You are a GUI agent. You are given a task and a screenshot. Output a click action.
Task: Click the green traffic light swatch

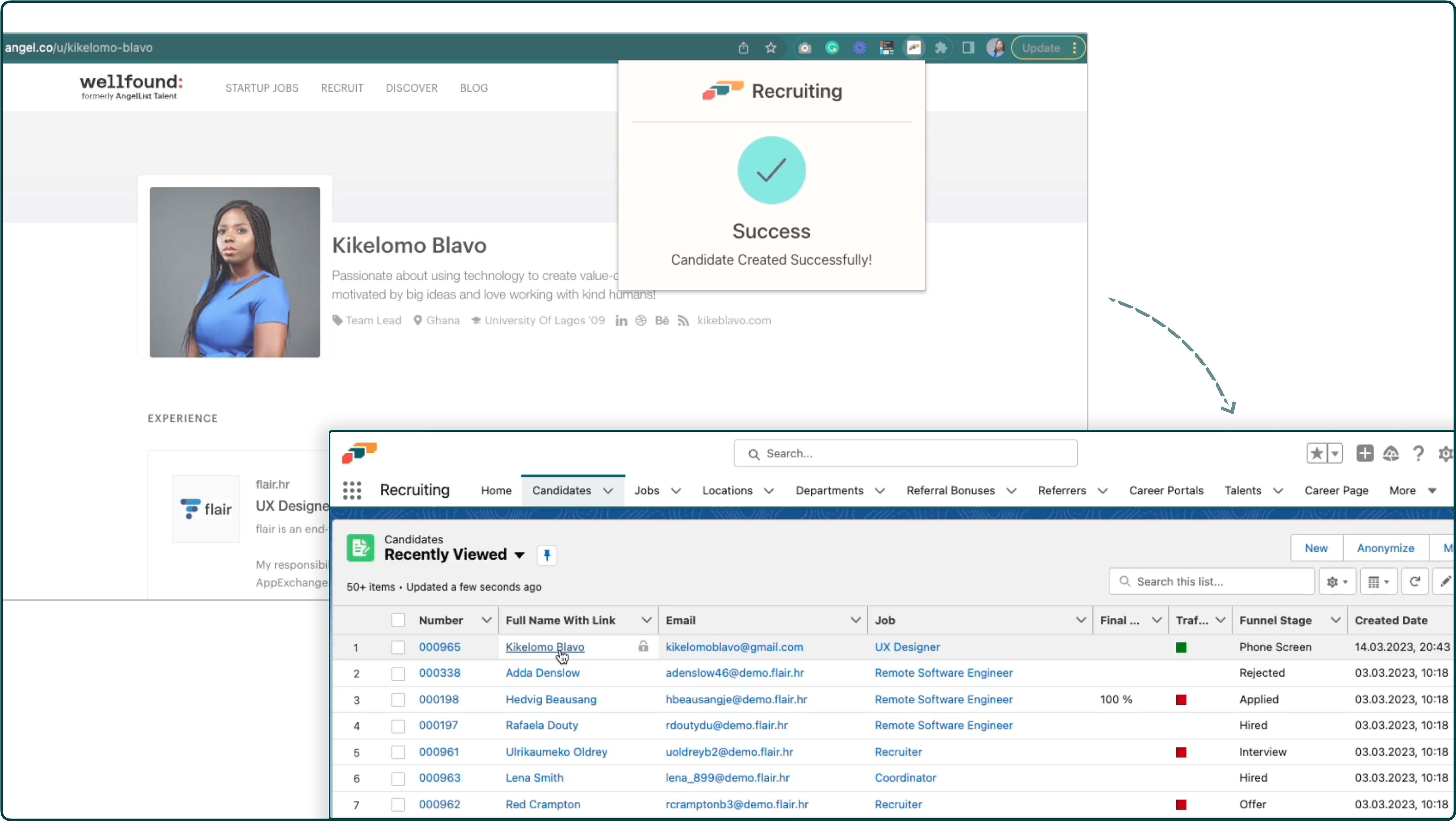[x=1181, y=647]
